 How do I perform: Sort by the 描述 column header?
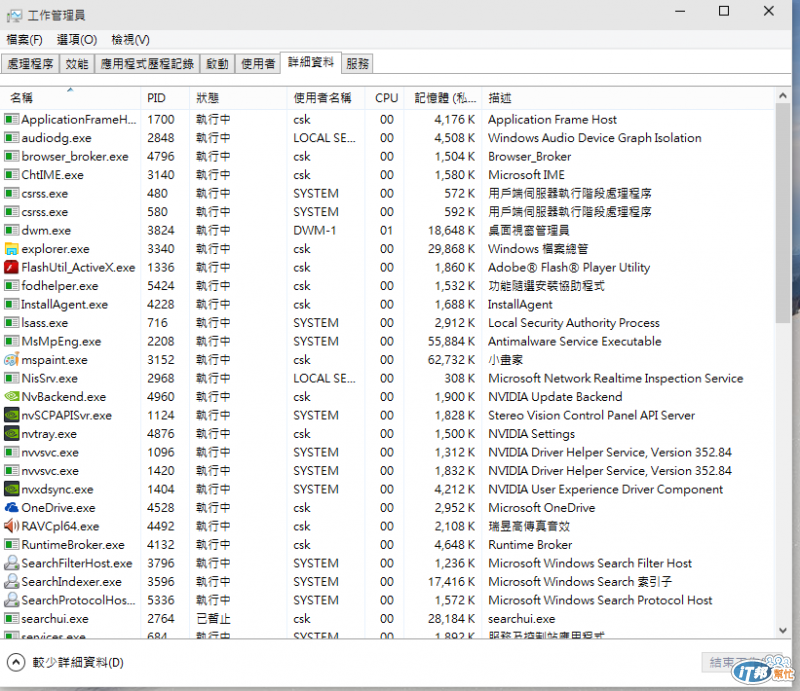point(628,98)
